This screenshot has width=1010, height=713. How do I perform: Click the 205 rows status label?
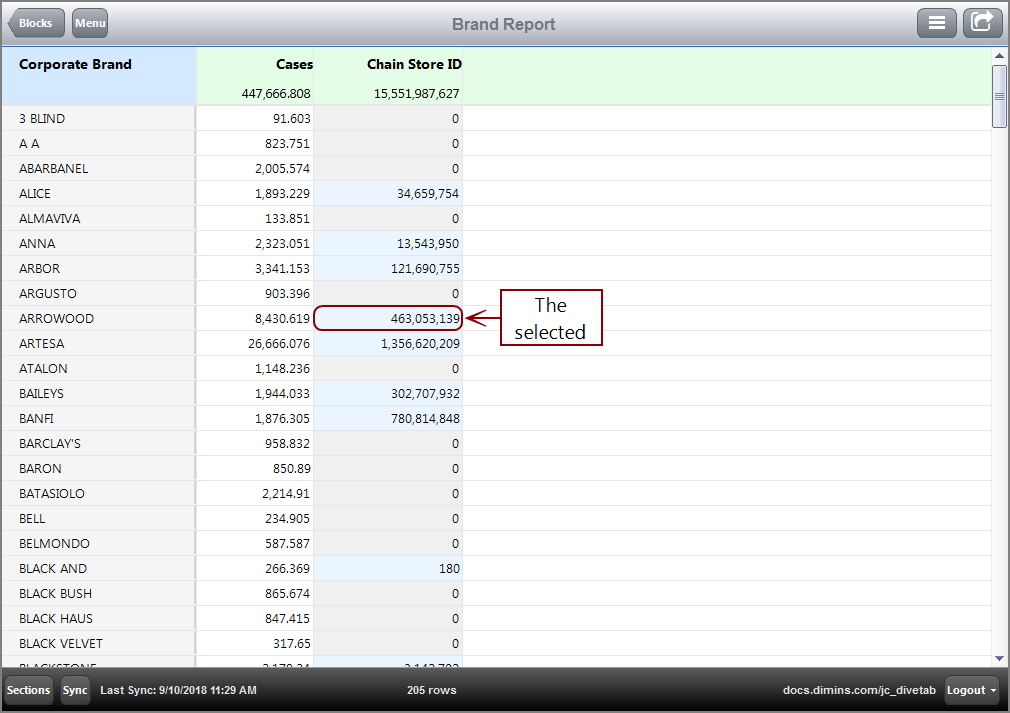431,690
